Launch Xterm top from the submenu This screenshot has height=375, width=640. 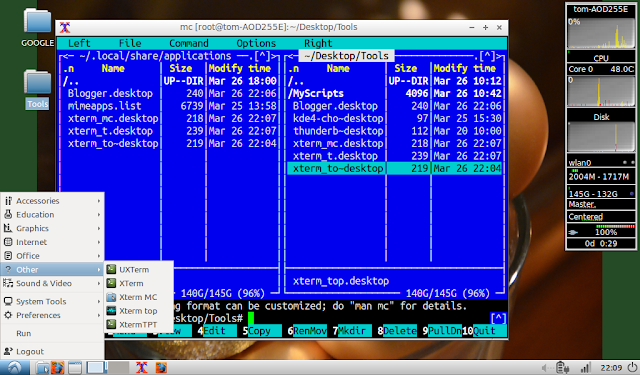pyautogui.click(x=139, y=311)
